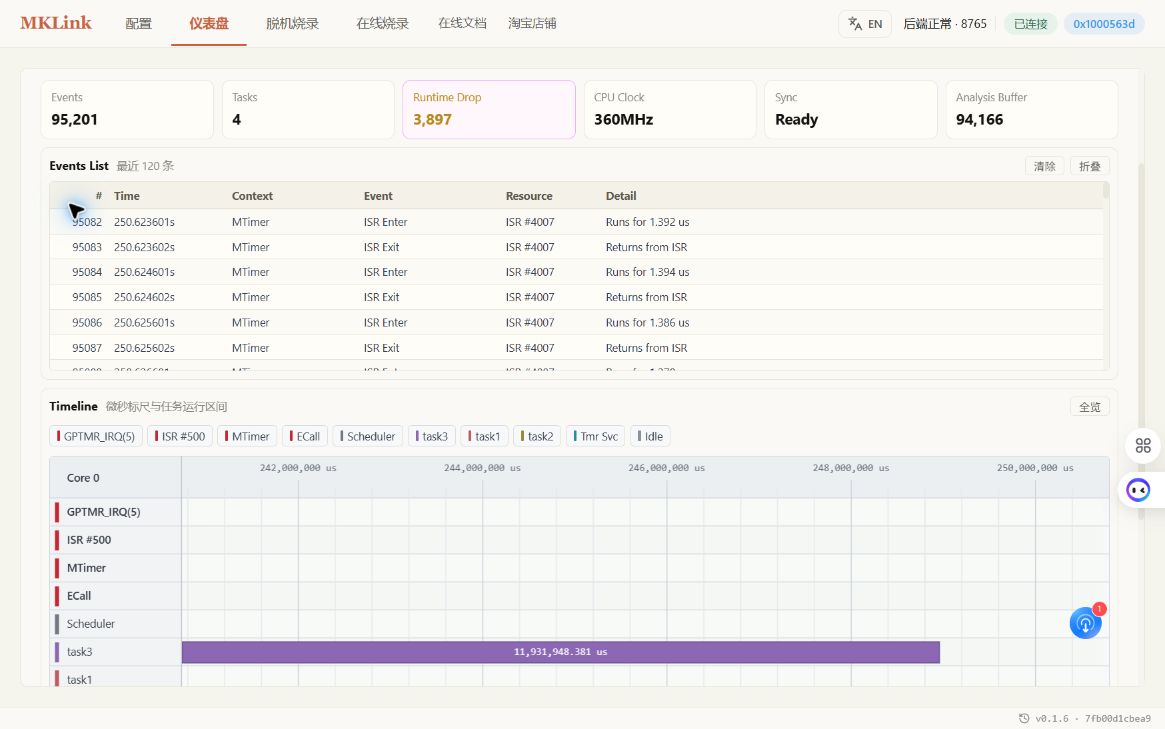Toggle the Idle legend chip

point(650,436)
